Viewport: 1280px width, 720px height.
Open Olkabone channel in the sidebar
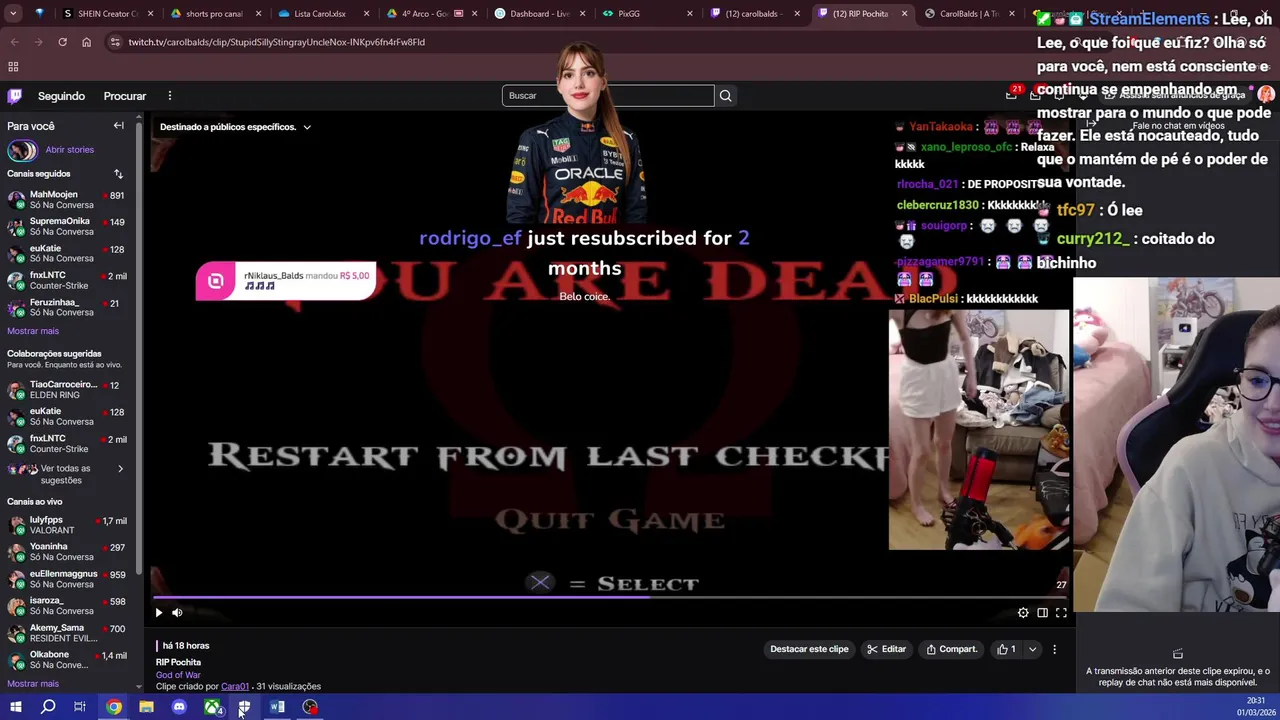[68, 660]
